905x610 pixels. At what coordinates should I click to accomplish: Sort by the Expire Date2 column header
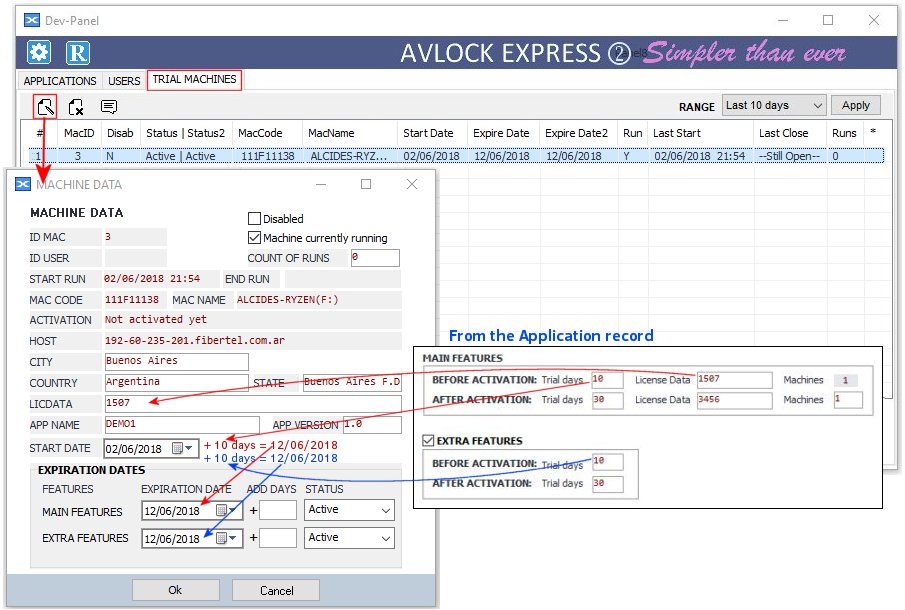click(579, 133)
